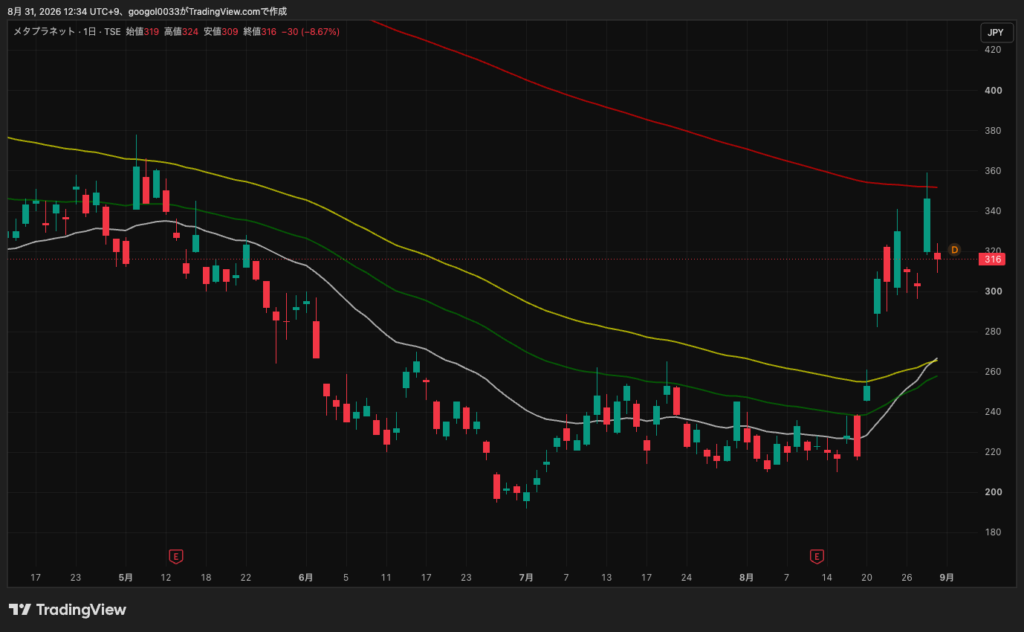Click the 12 date axis label
This screenshot has width=1024, height=632.
(166, 577)
